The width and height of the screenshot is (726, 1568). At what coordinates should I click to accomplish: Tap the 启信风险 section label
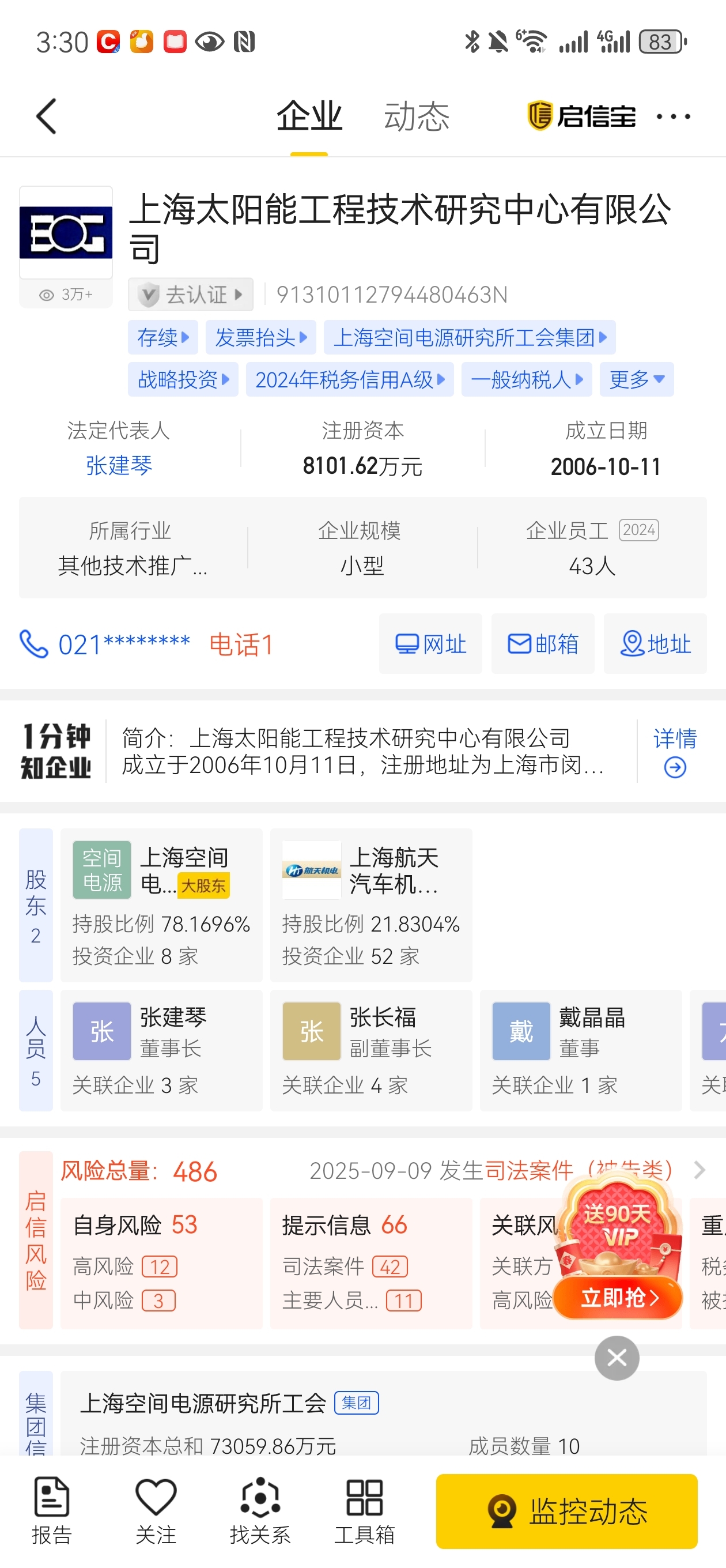pyautogui.click(x=36, y=1240)
